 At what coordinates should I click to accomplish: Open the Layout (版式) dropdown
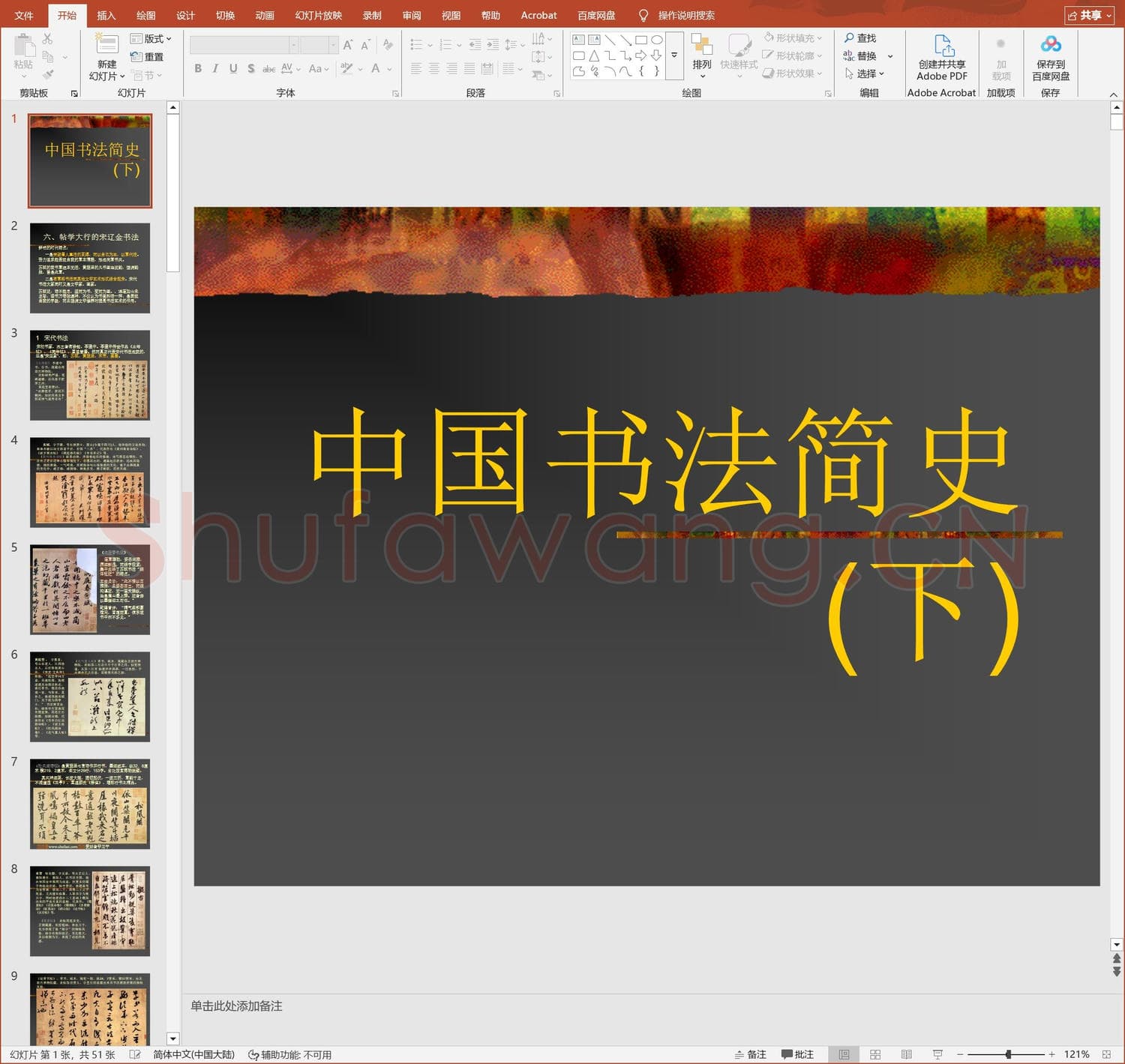(x=151, y=38)
